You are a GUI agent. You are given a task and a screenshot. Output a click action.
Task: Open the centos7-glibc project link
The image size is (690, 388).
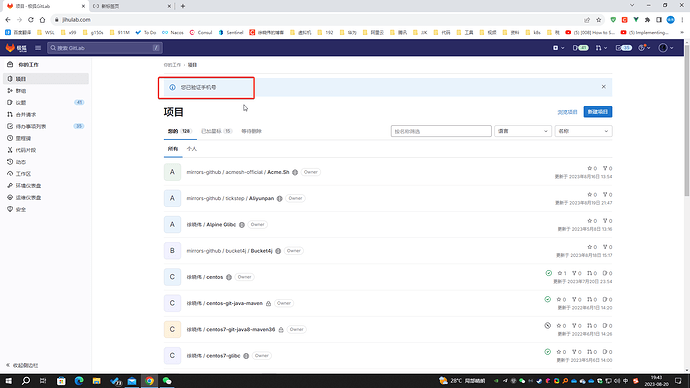click(213, 355)
